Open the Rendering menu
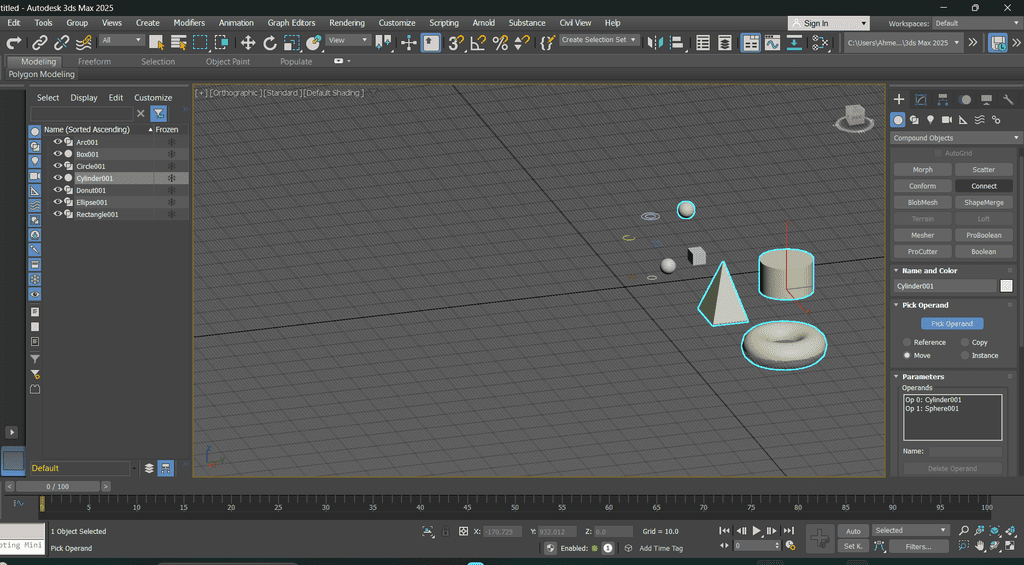The image size is (1024, 565). coord(347,23)
